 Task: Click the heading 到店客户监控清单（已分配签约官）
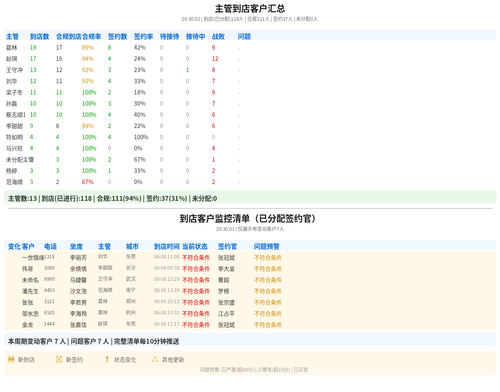pyautogui.click(x=247, y=218)
